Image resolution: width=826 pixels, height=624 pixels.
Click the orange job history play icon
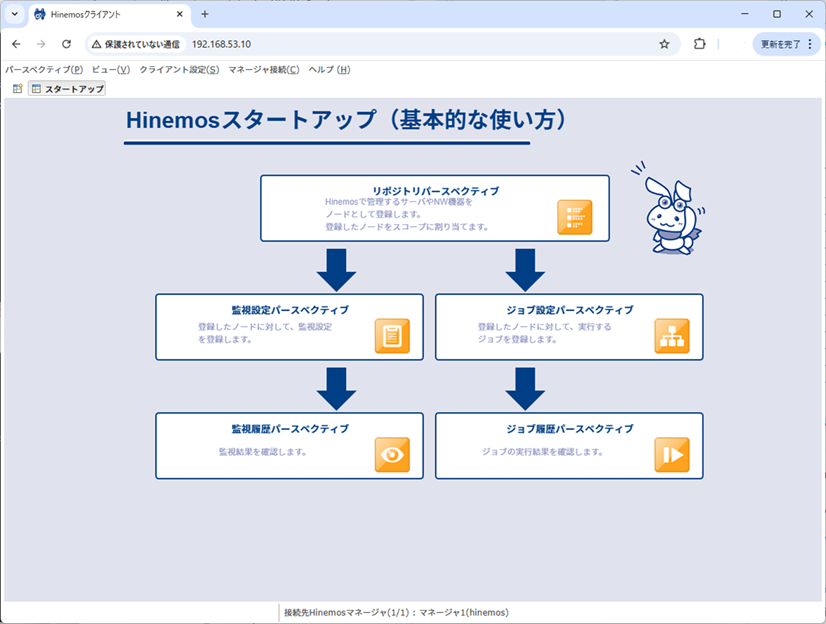(x=672, y=454)
